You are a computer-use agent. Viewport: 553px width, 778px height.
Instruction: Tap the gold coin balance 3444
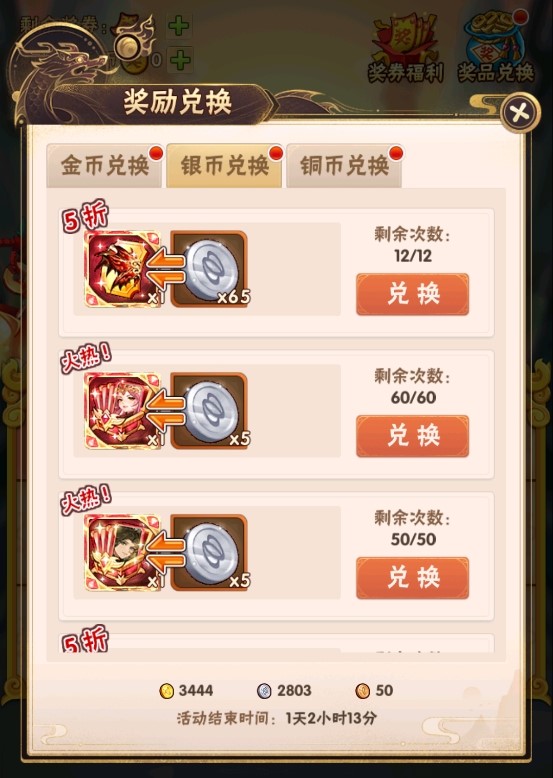point(186,691)
